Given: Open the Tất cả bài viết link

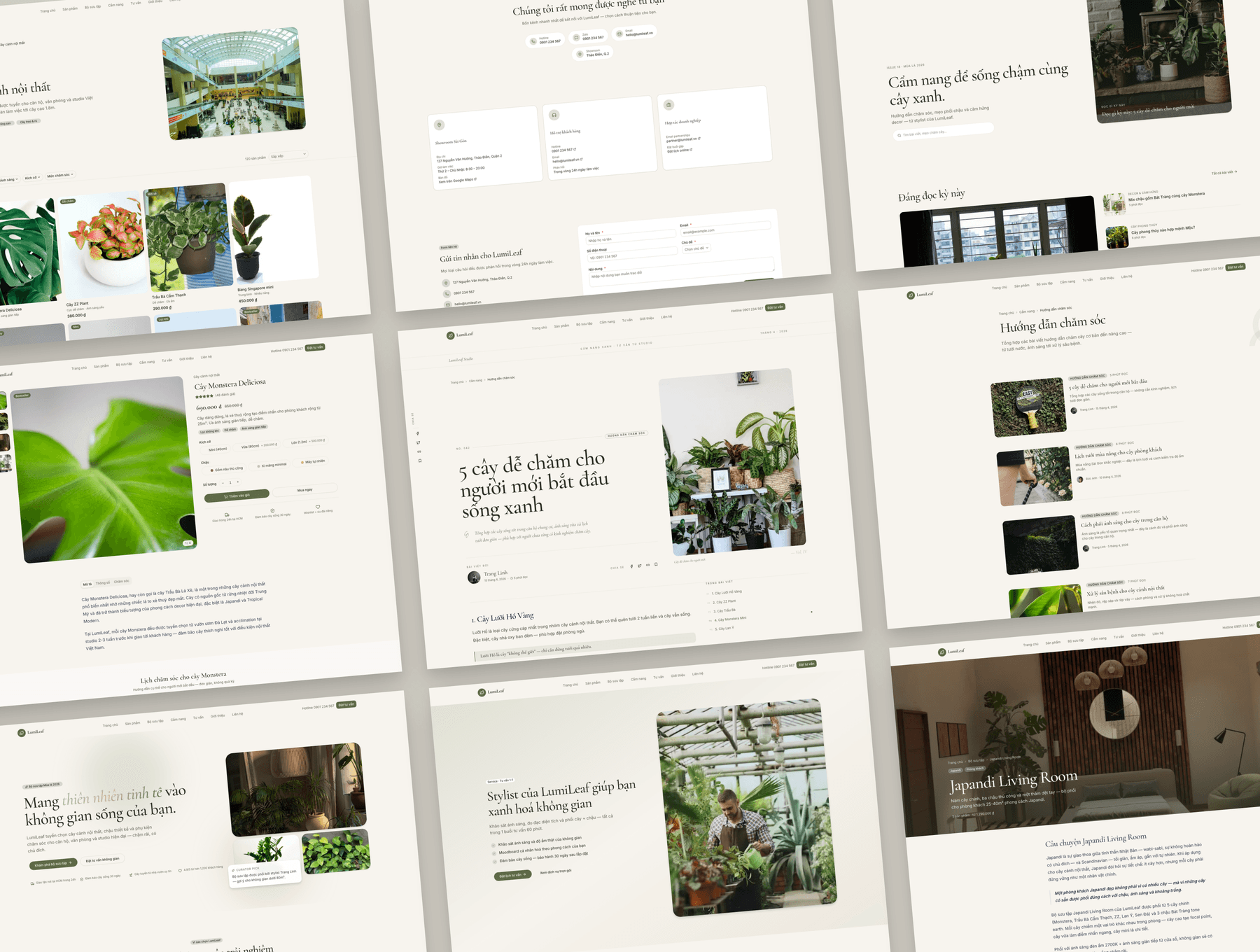Looking at the screenshot, I should click(x=1224, y=172).
